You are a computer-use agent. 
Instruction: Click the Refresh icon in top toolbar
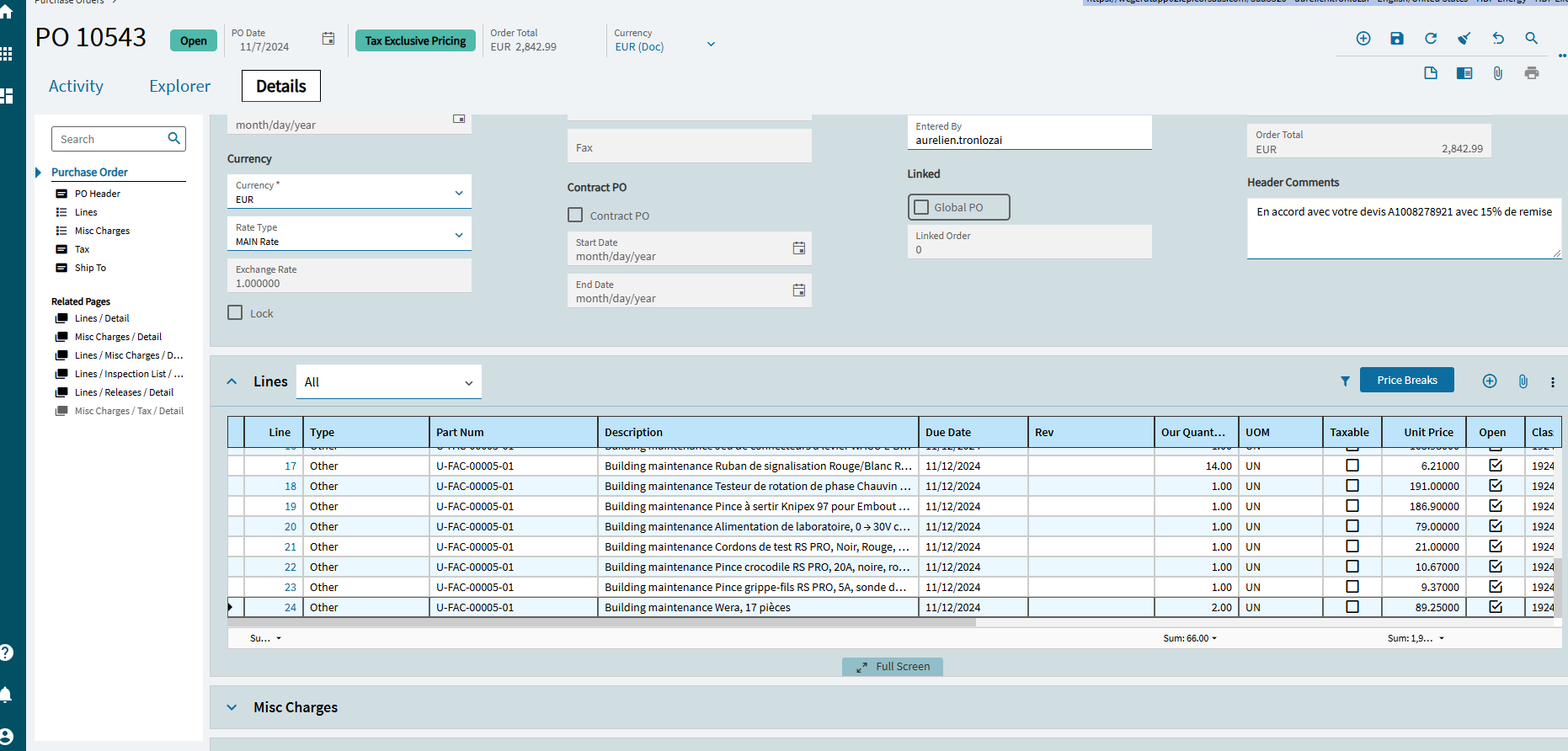(x=1431, y=39)
